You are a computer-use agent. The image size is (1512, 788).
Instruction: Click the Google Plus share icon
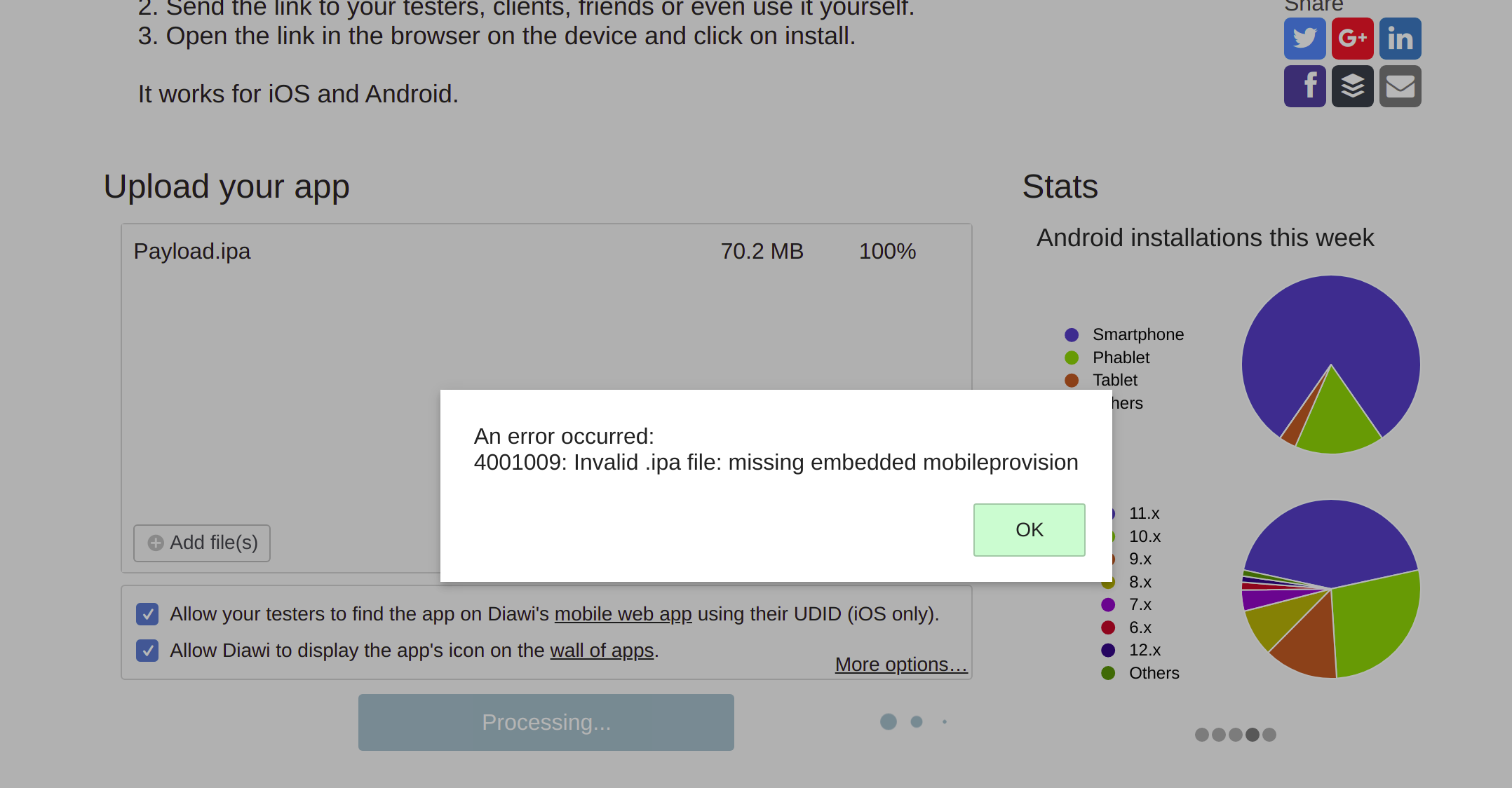click(1352, 39)
